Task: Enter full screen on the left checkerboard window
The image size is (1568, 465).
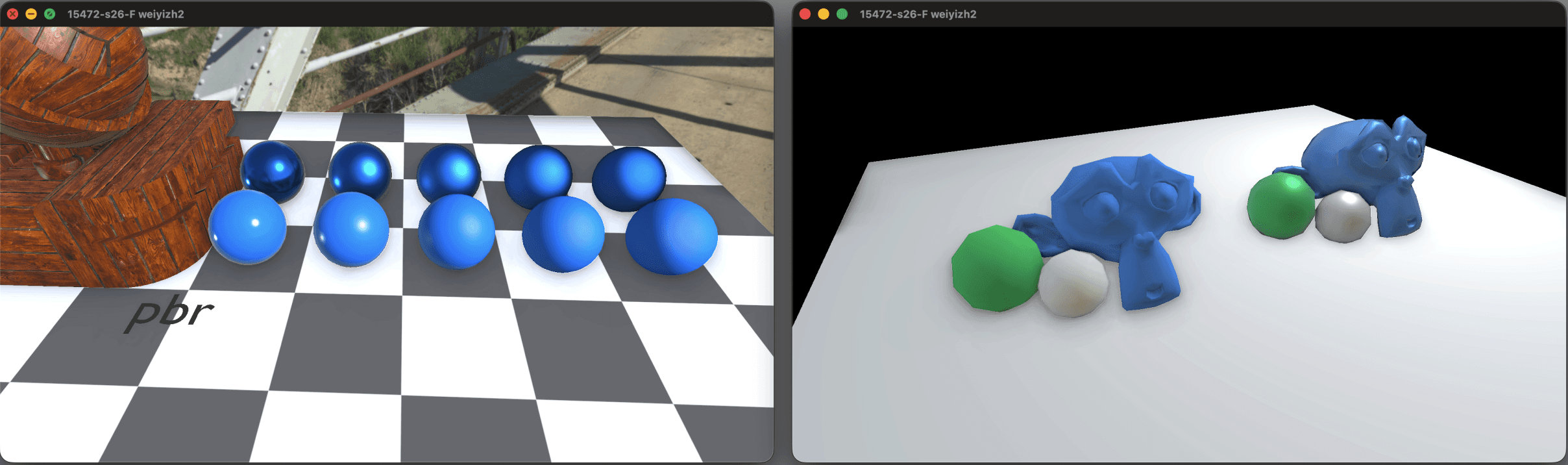Action: click(49, 14)
